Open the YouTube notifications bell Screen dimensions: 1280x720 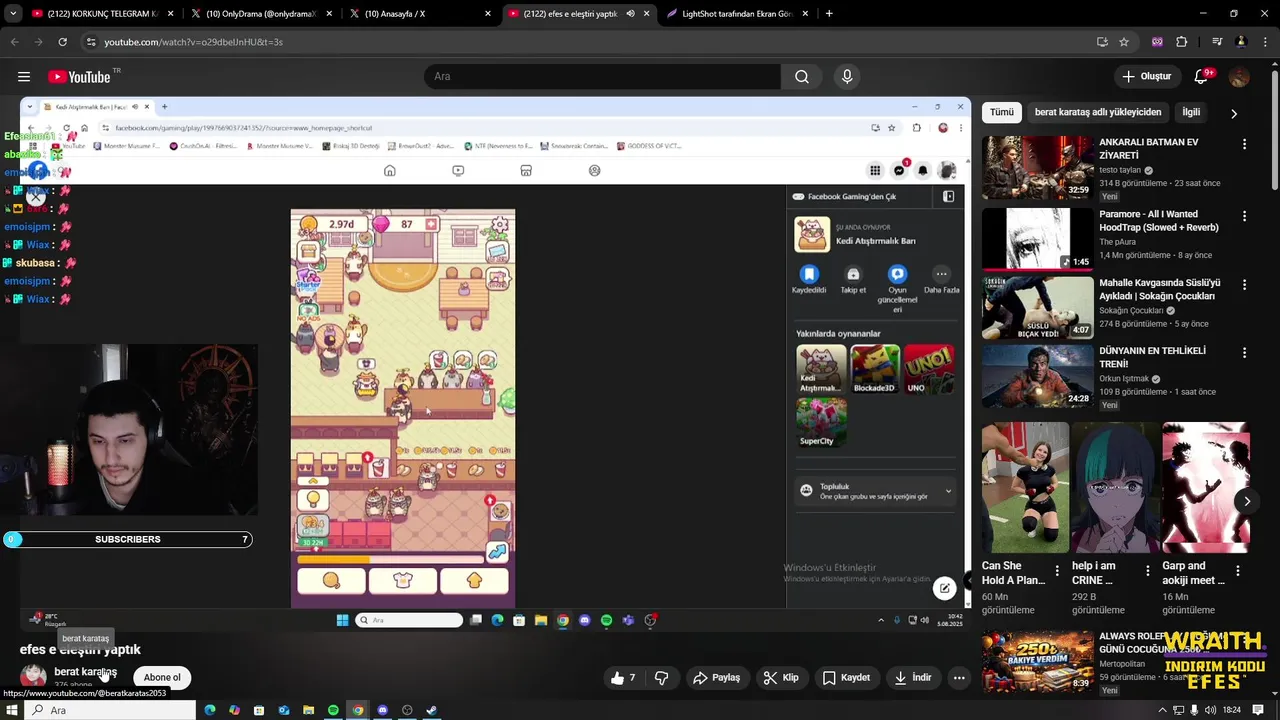[x=1203, y=77]
